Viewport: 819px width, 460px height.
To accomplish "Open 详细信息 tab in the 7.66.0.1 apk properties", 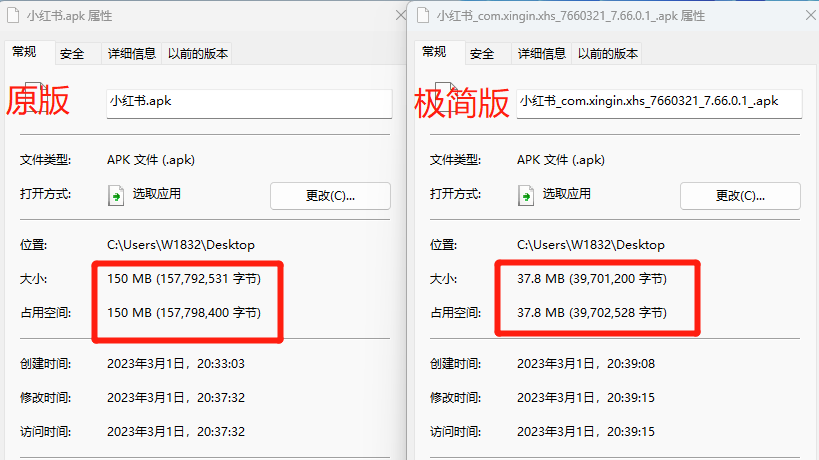I will tap(542, 54).
